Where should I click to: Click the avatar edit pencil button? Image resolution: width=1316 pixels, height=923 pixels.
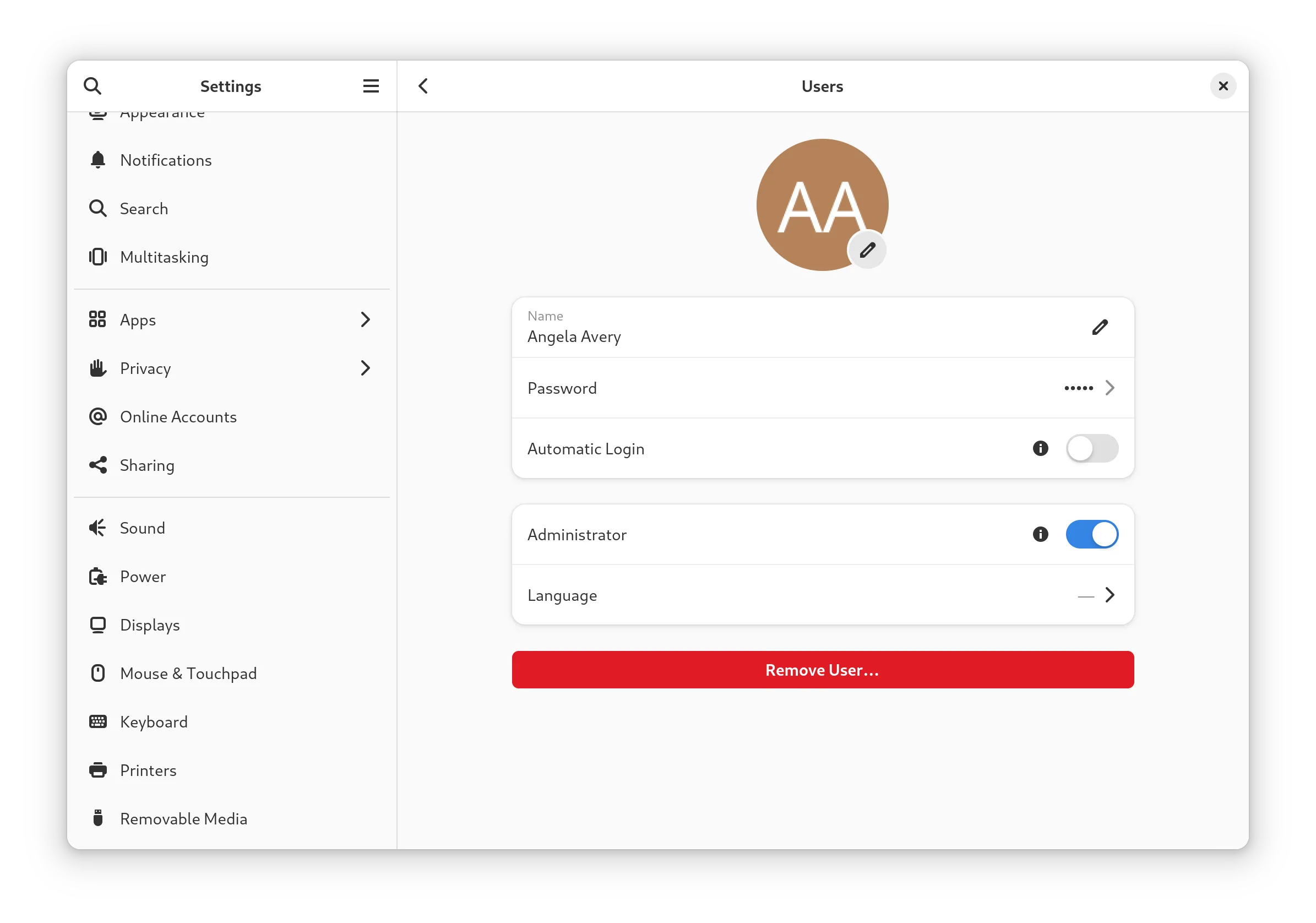tap(867, 250)
